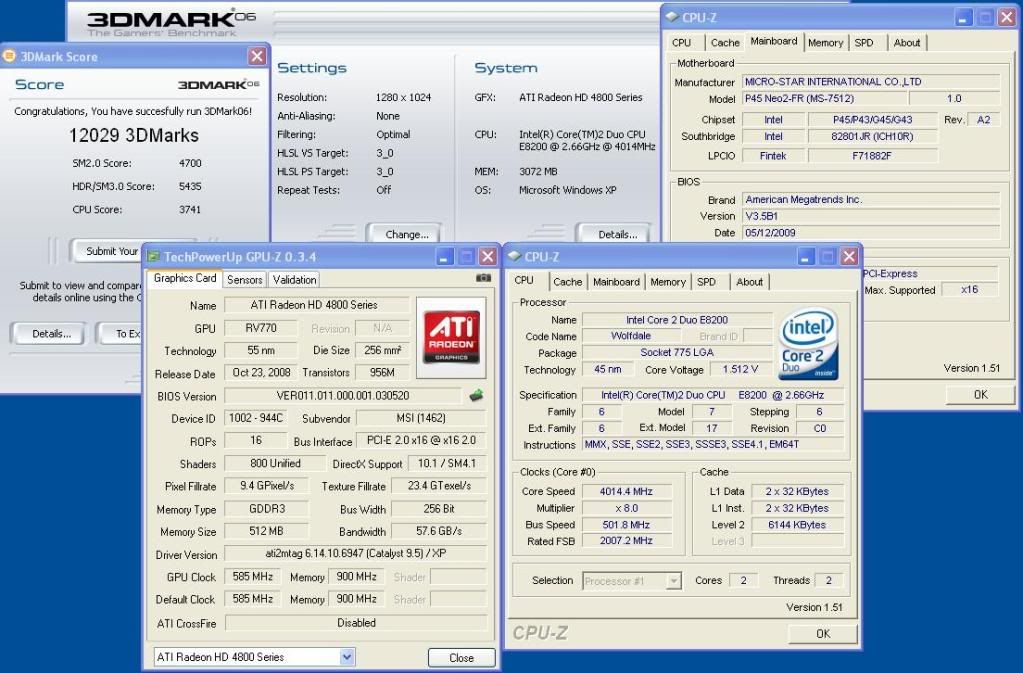Click the 3DMark Score window title icon
The height and width of the screenshot is (673, 1023).
9,56
